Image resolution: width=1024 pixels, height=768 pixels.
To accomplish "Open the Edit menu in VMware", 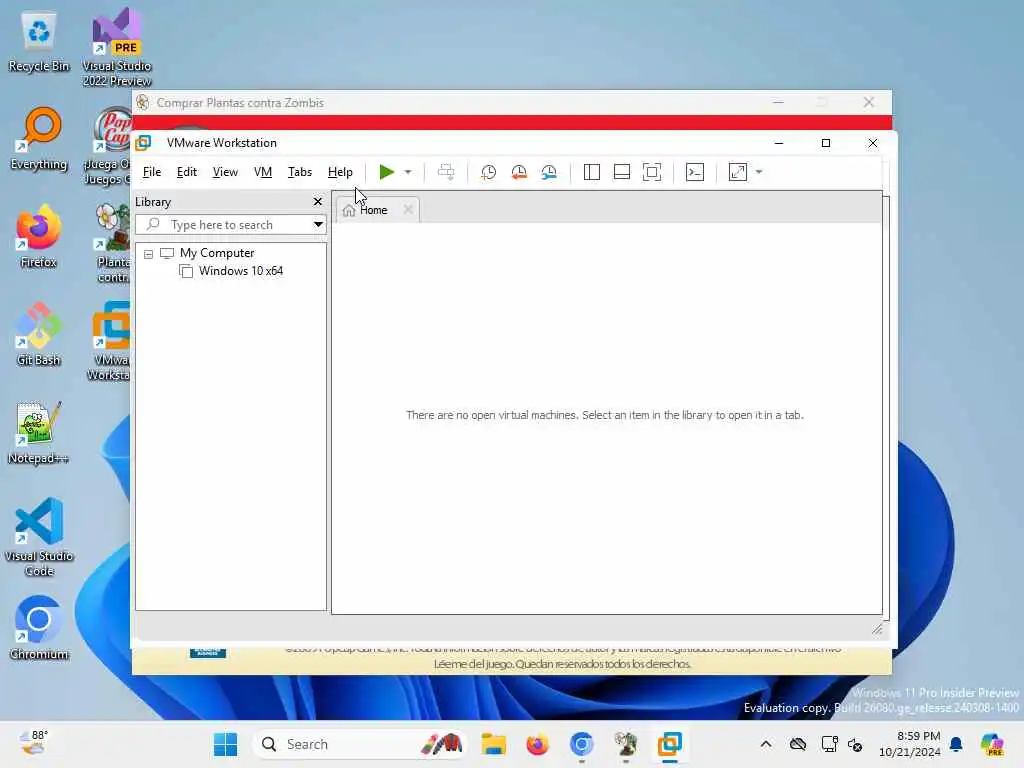I will 187,172.
